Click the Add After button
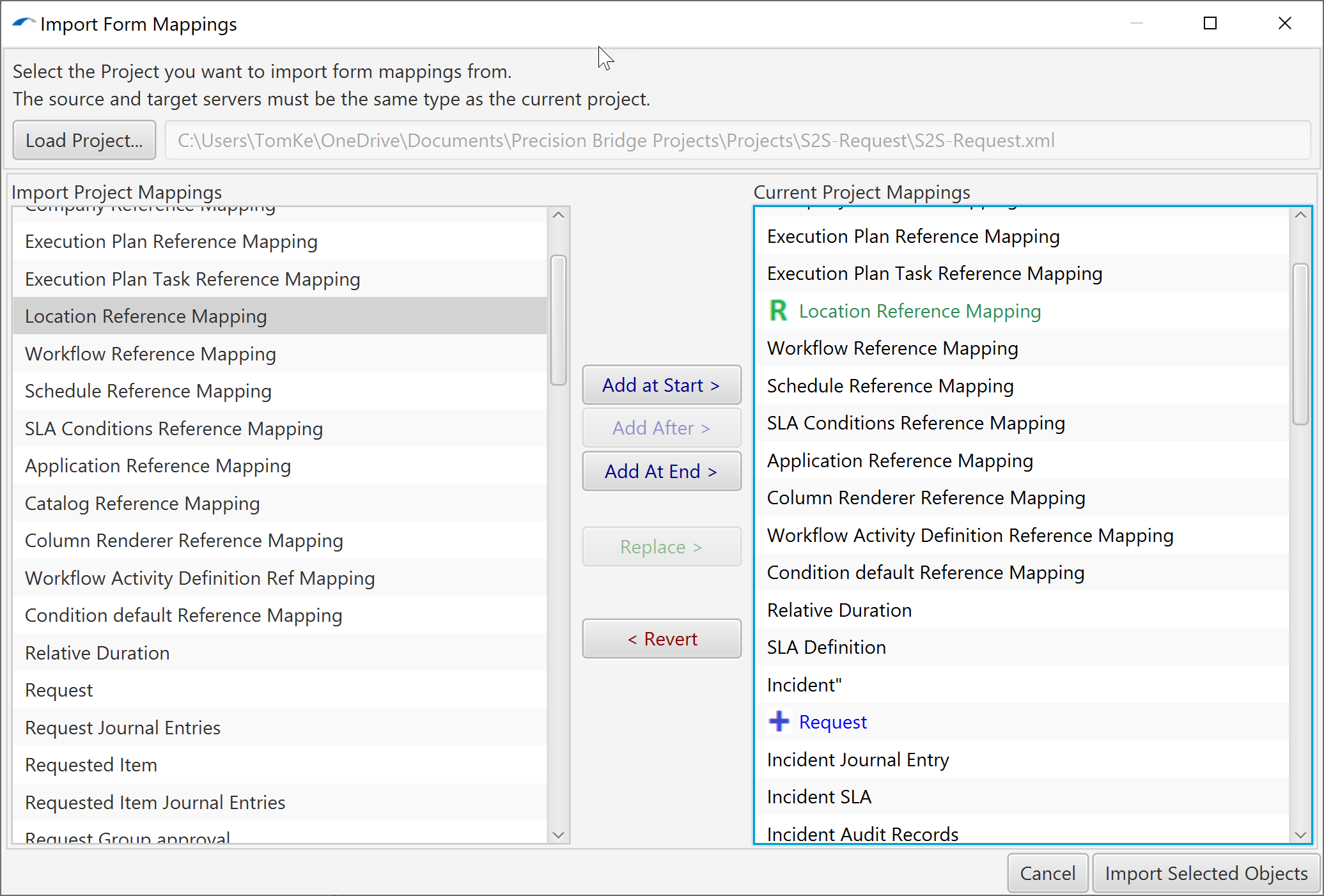1324x896 pixels. (x=662, y=428)
